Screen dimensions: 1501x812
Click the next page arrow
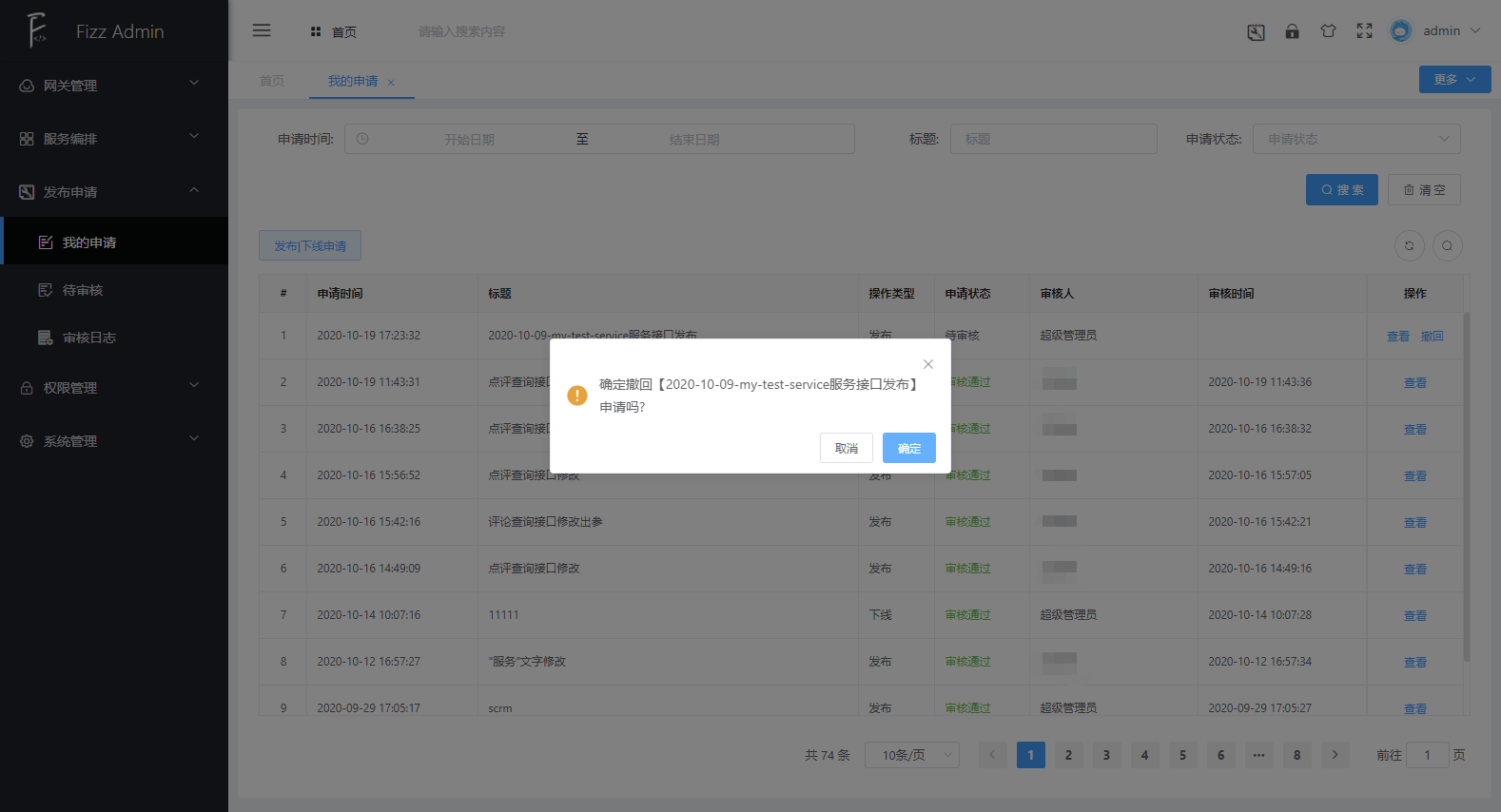(x=1335, y=755)
